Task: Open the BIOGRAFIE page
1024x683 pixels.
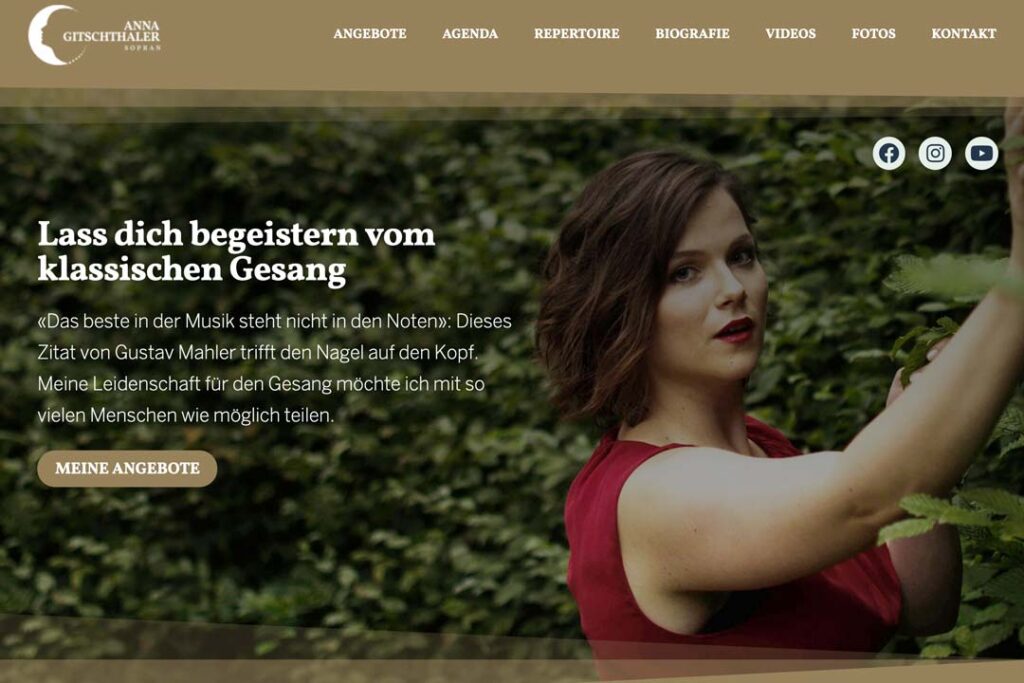Action: tap(692, 33)
